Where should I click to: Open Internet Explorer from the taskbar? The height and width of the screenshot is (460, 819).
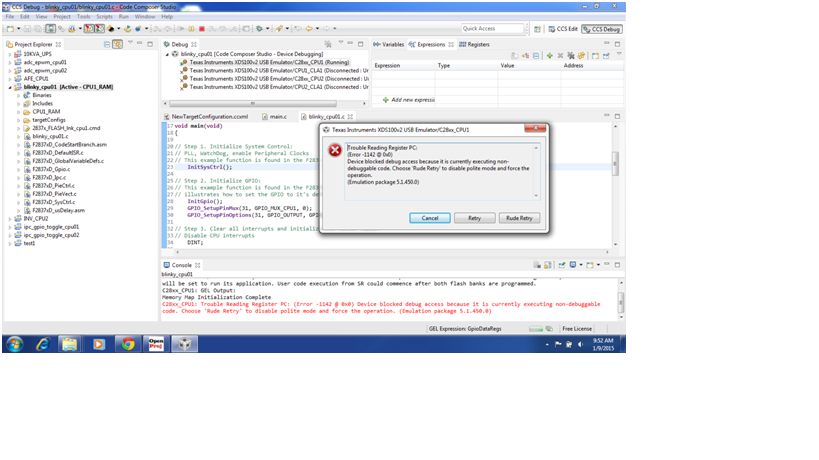[43, 344]
